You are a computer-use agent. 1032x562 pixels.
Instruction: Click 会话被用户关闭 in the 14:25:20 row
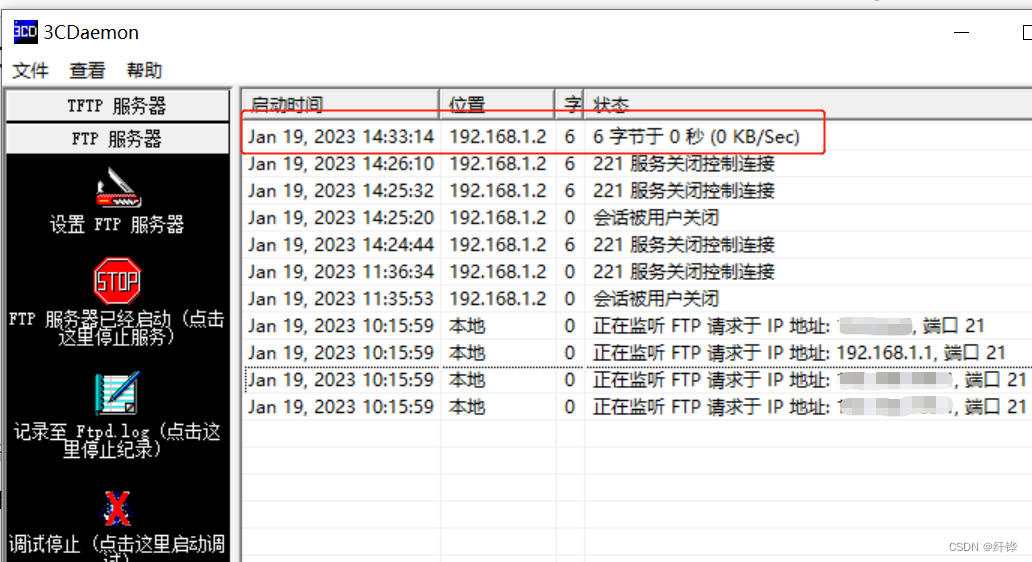pyautogui.click(x=656, y=218)
